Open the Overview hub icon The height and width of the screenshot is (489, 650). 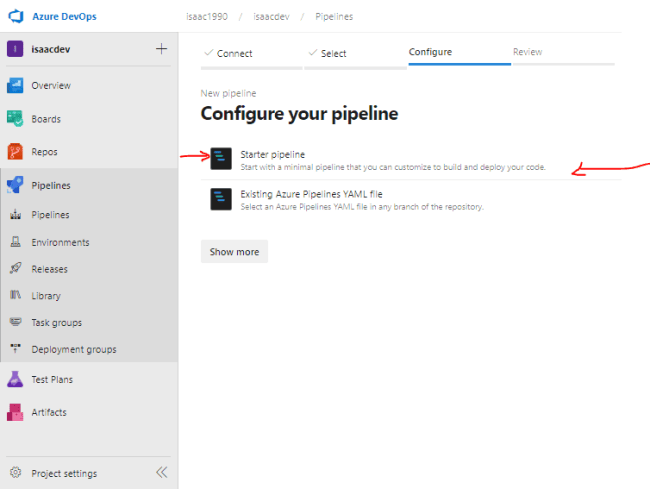pyautogui.click(x=15, y=85)
